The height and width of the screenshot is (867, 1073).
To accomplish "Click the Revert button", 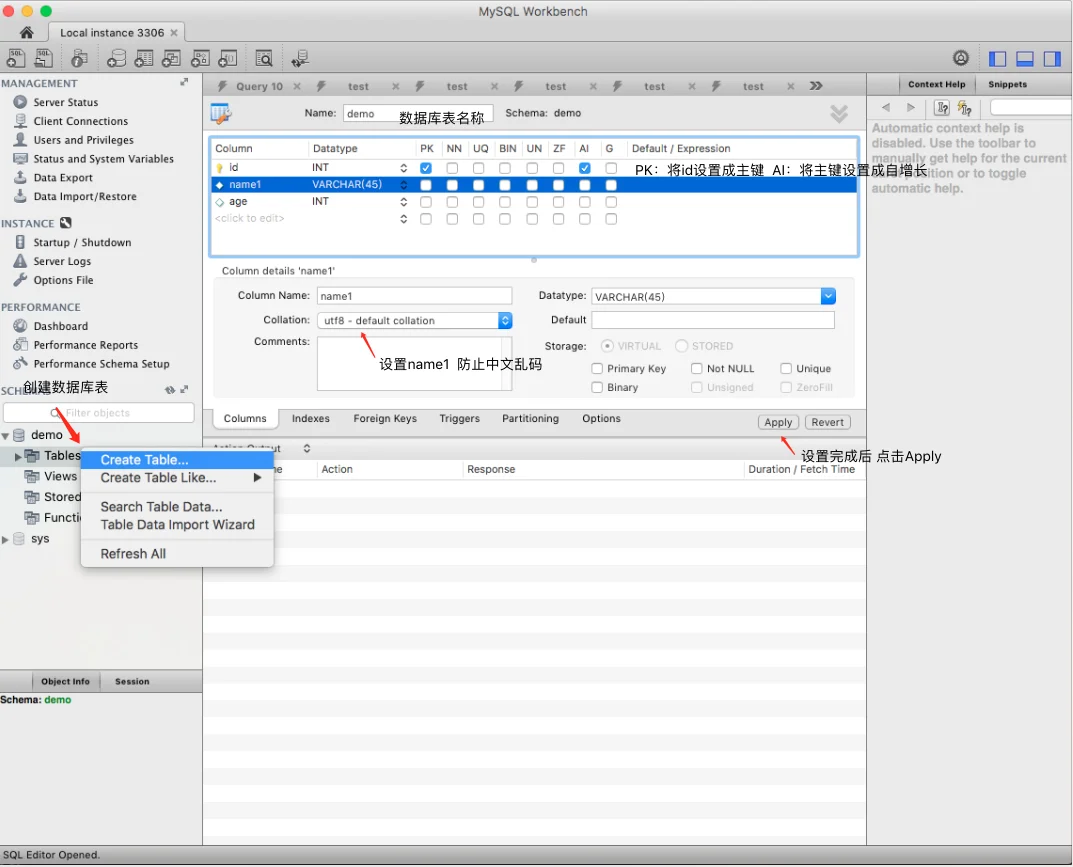I will 827,422.
